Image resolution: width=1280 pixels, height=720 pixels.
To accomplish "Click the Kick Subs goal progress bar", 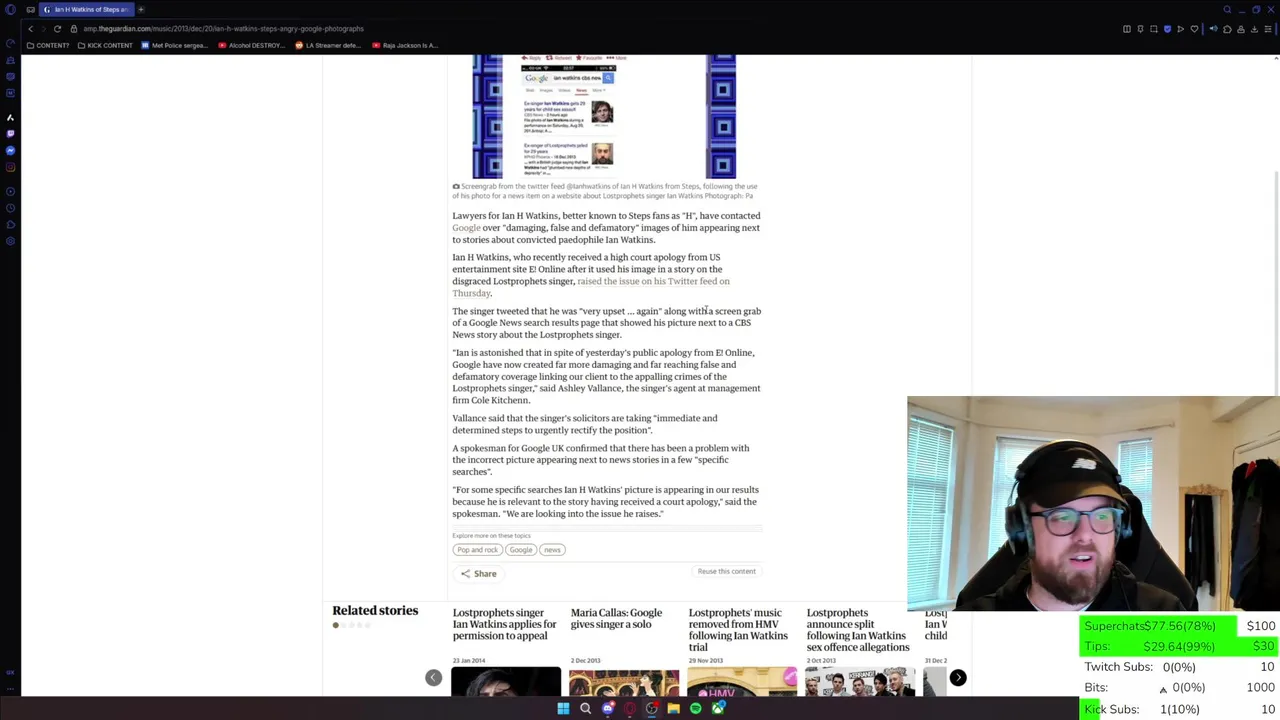I will [x=1179, y=709].
